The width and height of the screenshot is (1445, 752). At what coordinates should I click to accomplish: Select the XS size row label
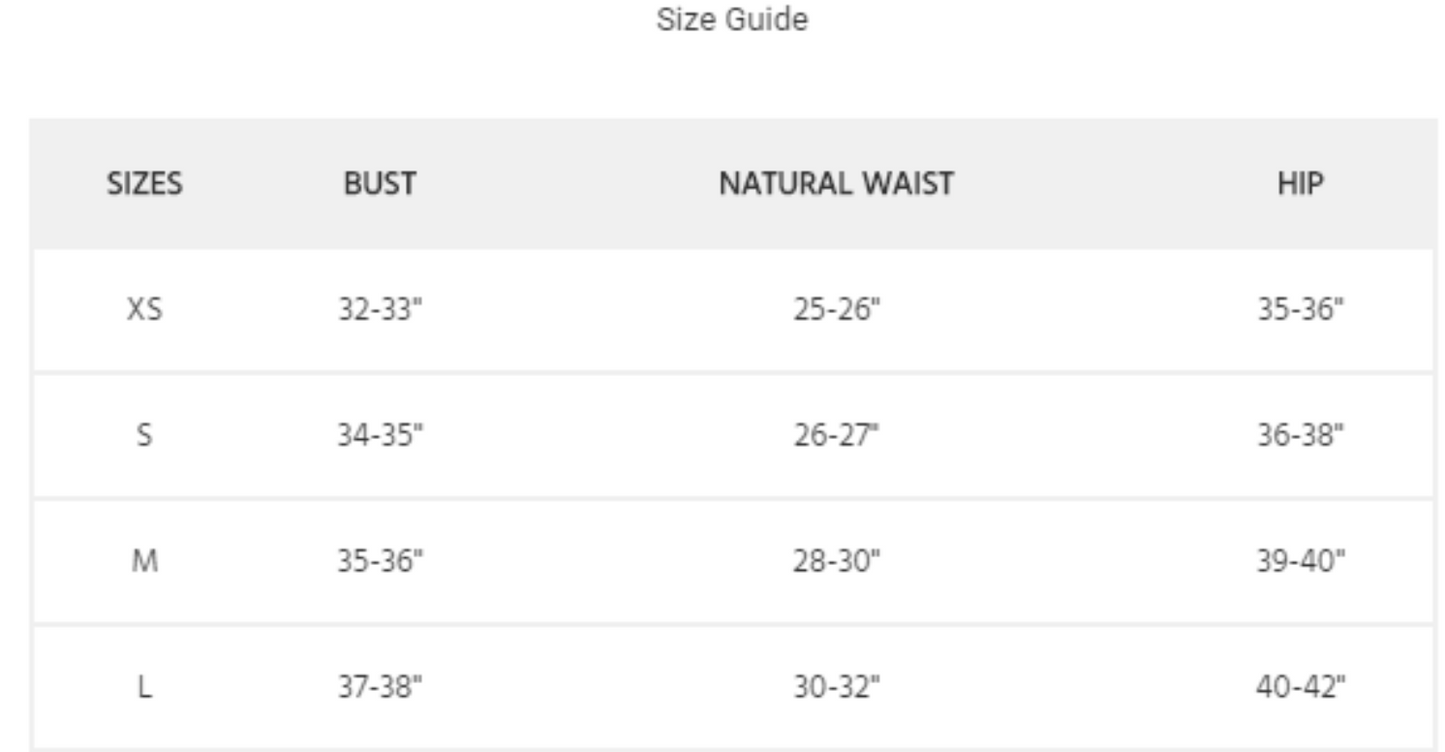[144, 310]
